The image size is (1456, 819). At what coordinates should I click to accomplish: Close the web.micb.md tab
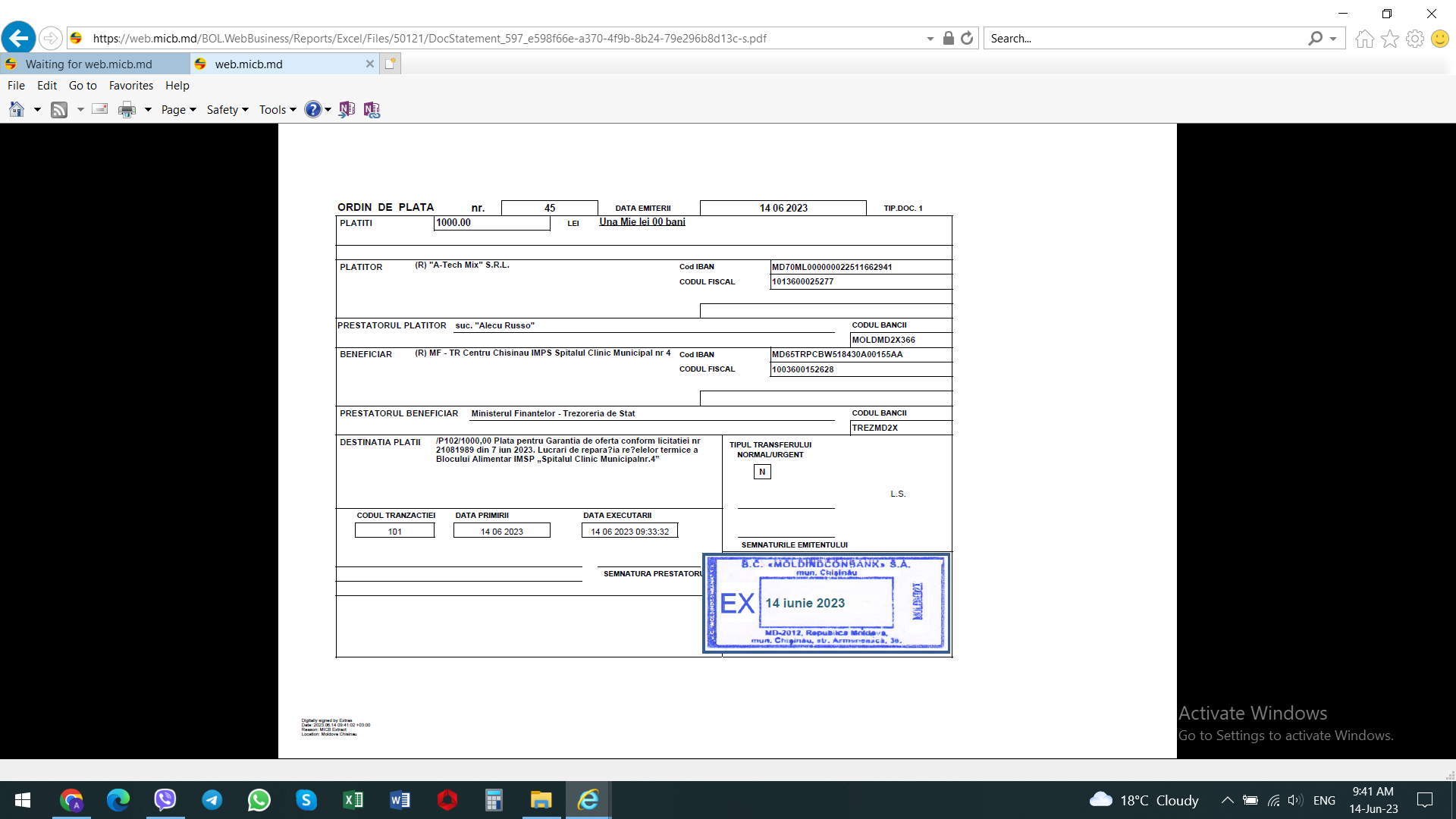pyautogui.click(x=369, y=64)
